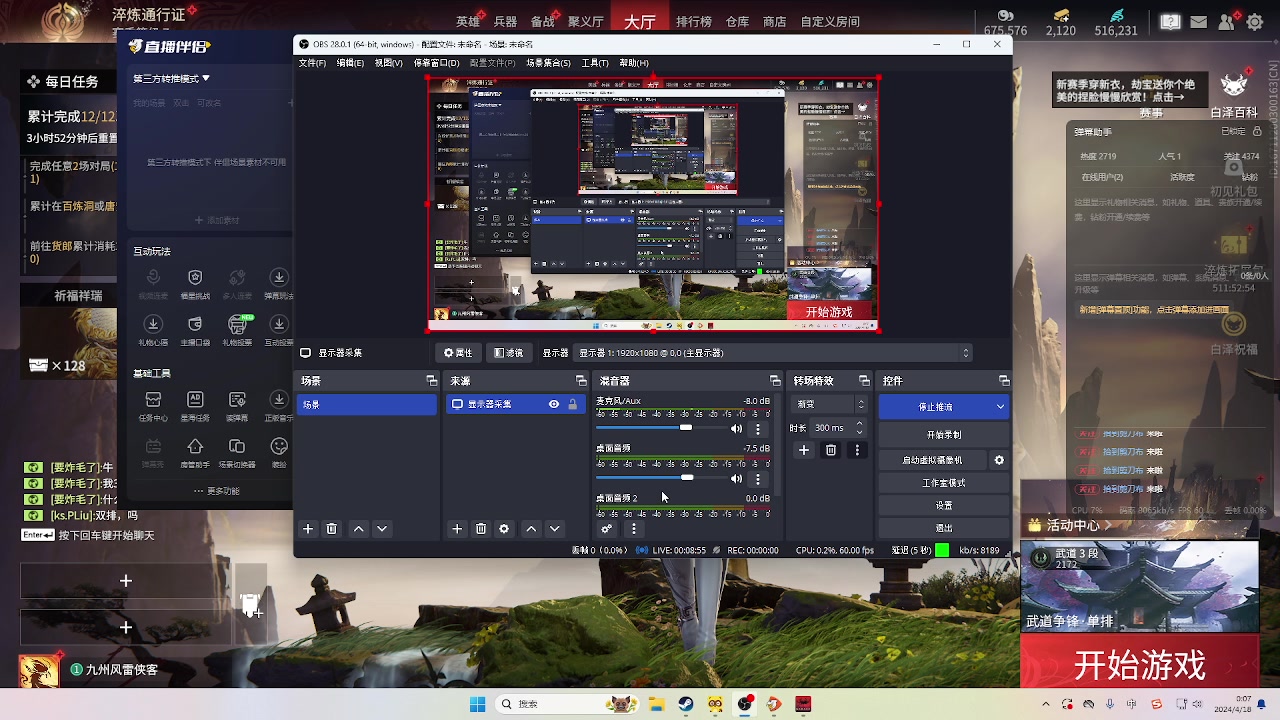Click the 滤镜 filters button
1280x720 pixels.
pyautogui.click(x=509, y=353)
